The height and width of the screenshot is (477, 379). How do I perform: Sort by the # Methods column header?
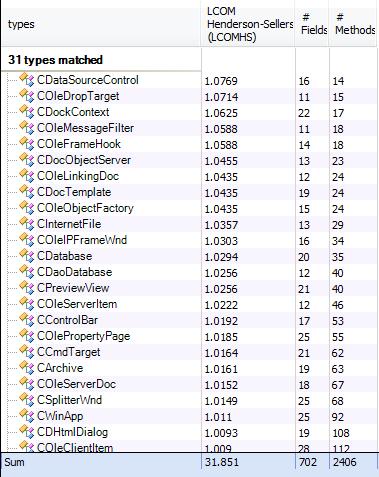354,24
